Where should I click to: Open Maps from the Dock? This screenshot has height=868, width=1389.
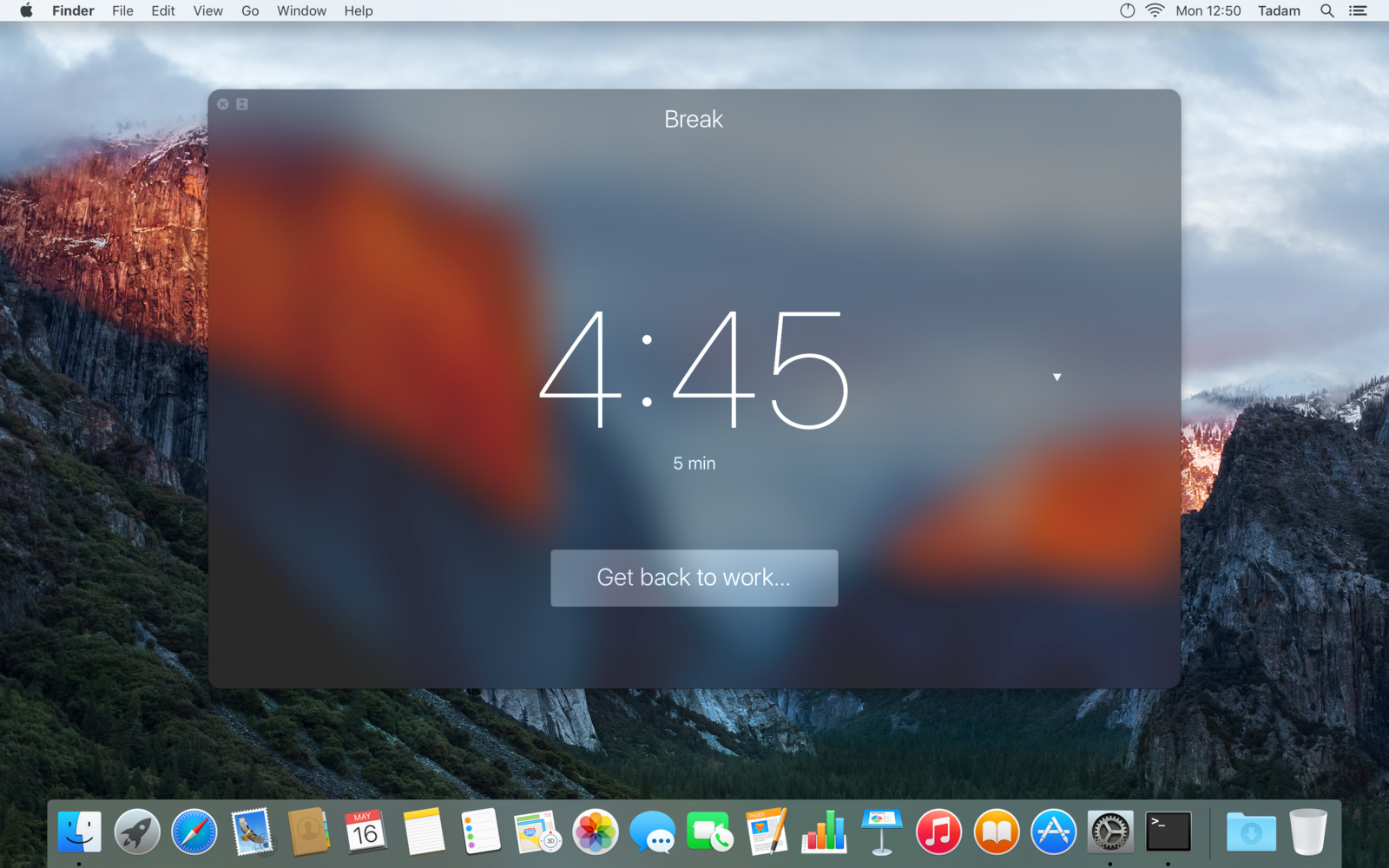[x=537, y=832]
